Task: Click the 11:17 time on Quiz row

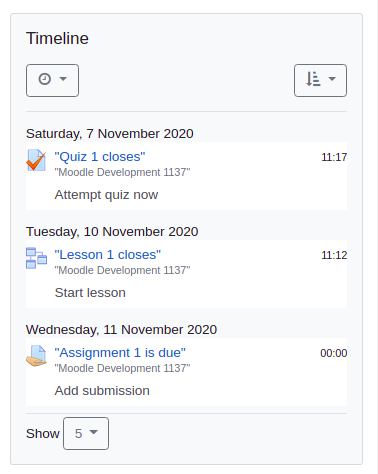Action: coord(334,157)
